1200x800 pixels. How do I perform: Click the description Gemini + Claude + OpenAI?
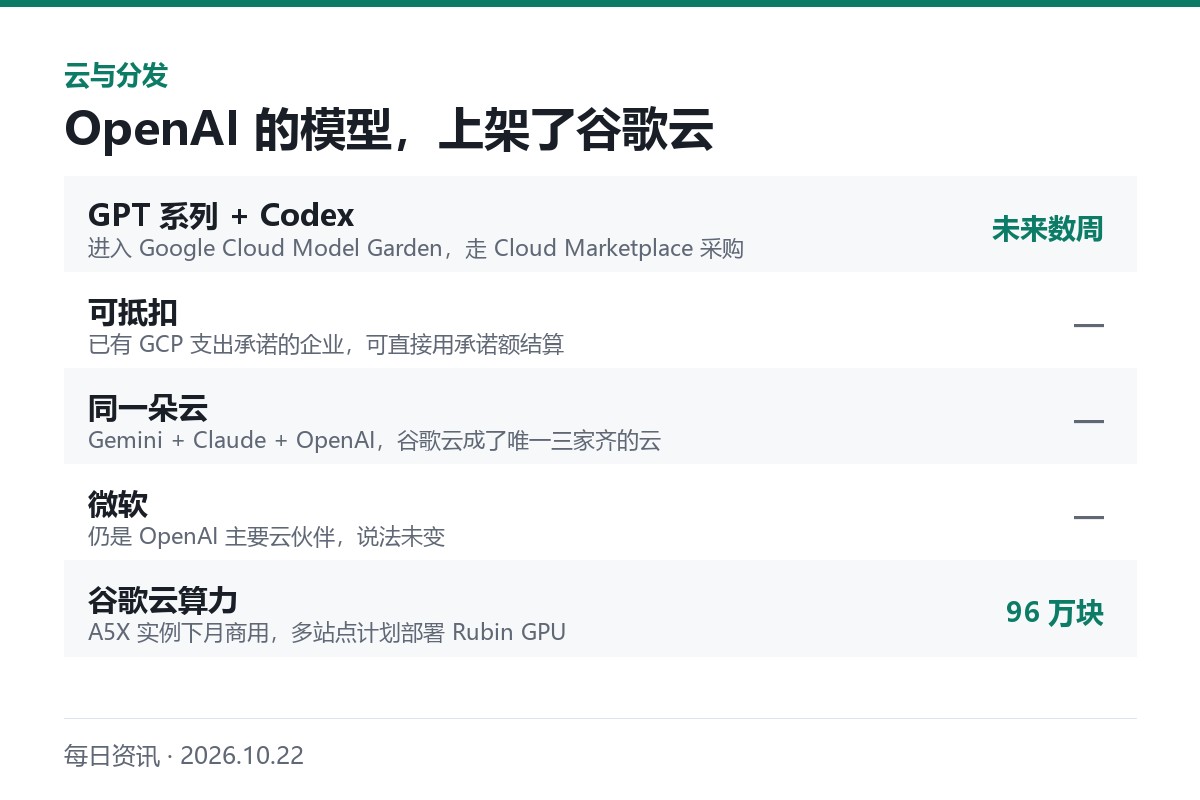[x=374, y=440]
